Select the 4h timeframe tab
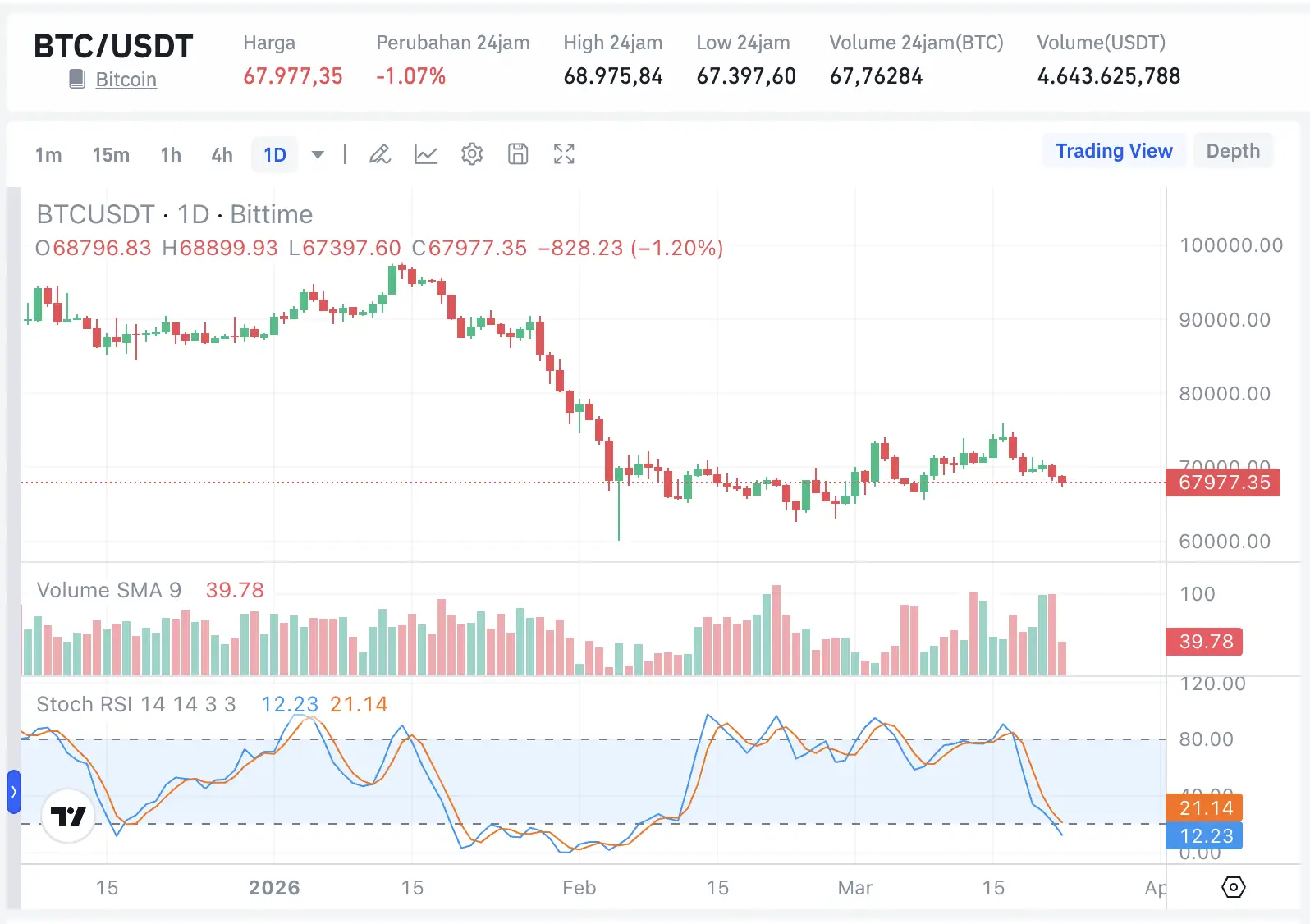This screenshot has width=1310, height=924. click(x=221, y=154)
